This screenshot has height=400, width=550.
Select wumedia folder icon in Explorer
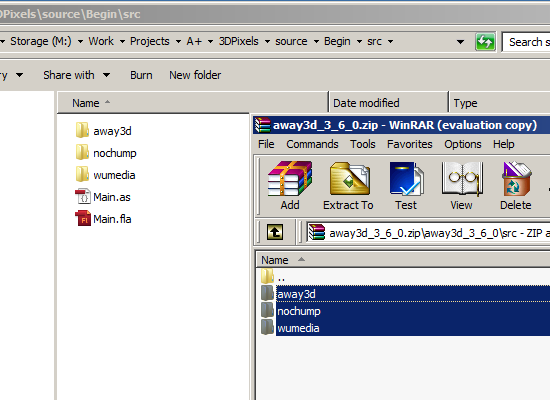click(82, 174)
